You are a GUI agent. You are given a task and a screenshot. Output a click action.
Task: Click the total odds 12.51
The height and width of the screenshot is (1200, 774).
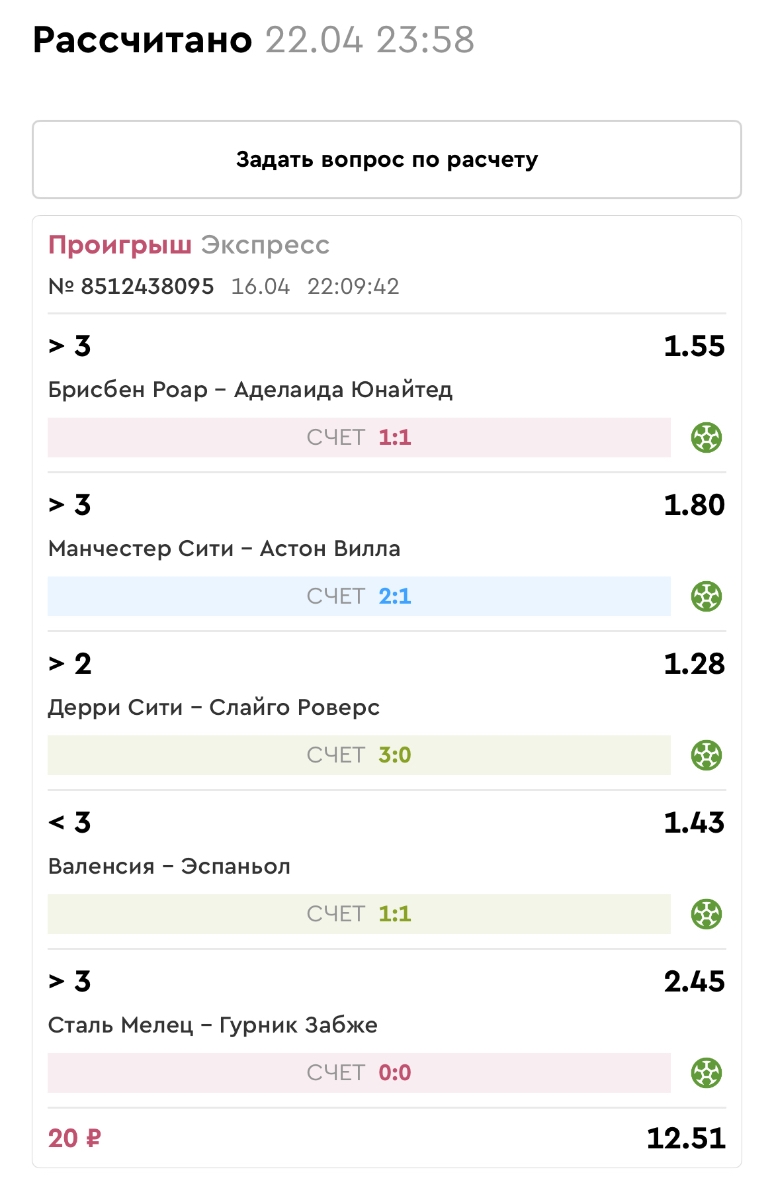687,1138
